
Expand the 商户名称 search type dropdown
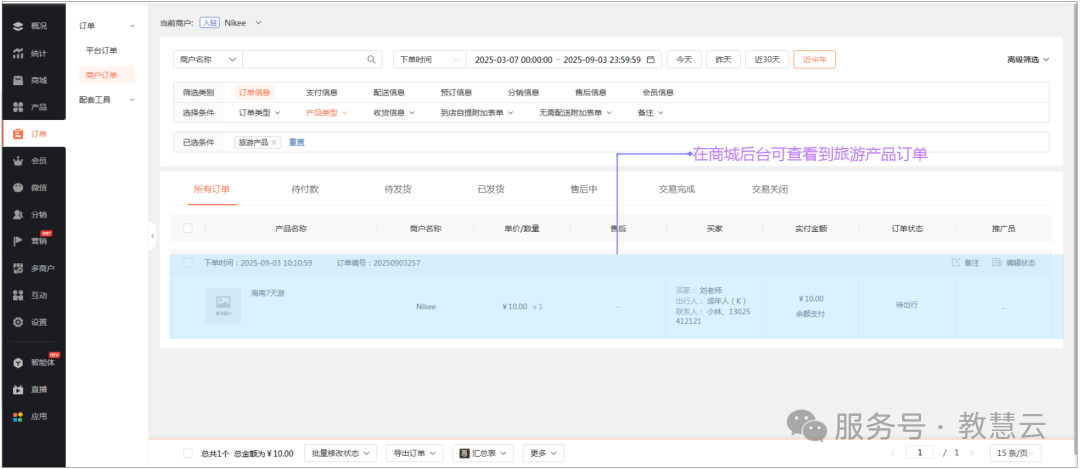(x=207, y=60)
